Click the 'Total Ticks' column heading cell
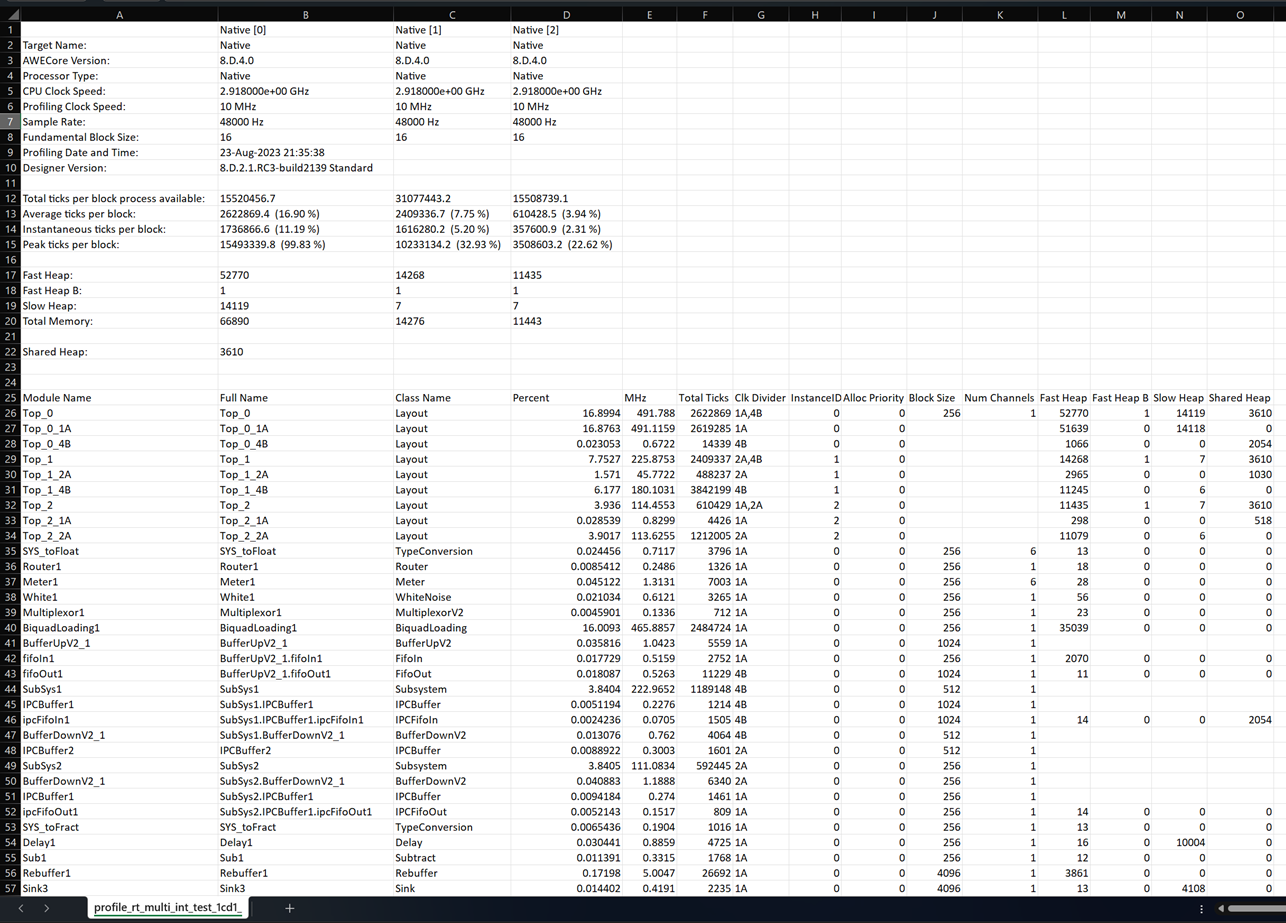Viewport: 1286px width, 923px height. tap(703, 398)
